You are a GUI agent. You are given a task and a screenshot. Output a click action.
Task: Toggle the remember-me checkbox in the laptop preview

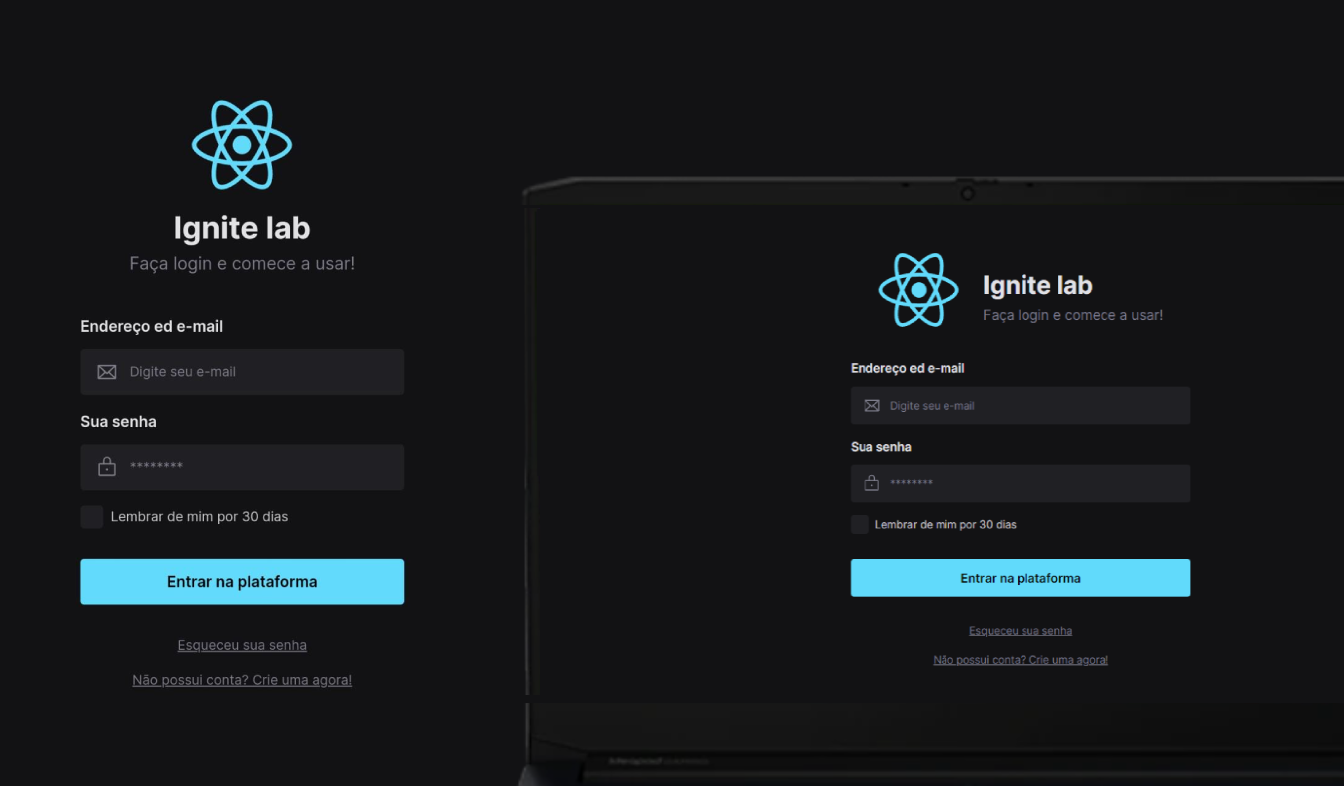[x=859, y=523]
